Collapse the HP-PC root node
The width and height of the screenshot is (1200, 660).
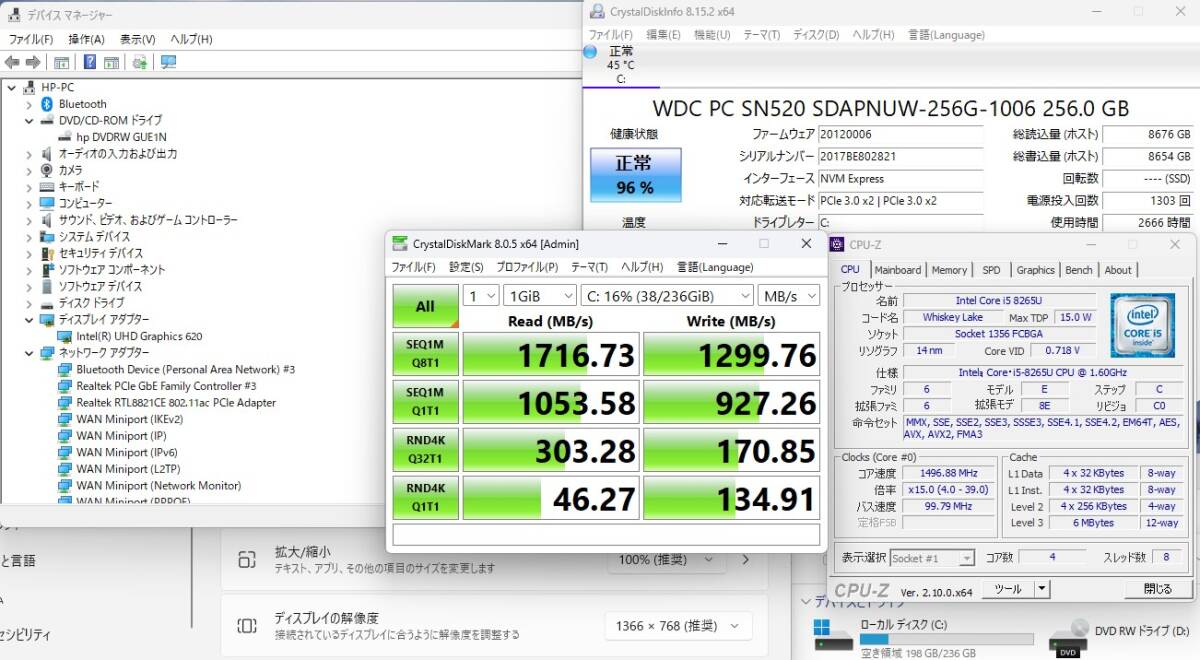click(x=10, y=87)
